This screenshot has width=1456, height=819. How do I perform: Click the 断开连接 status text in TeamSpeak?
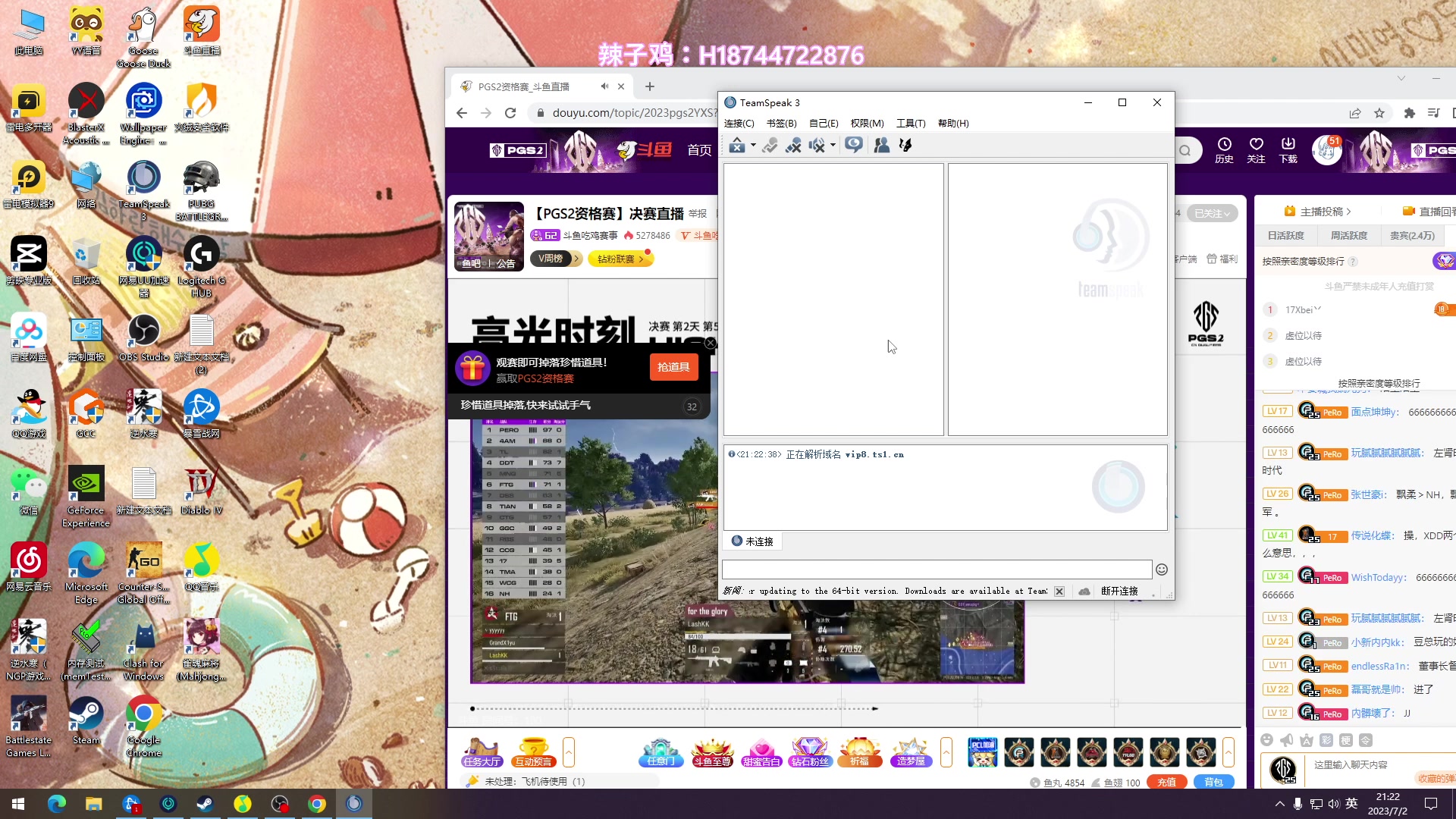(1119, 591)
